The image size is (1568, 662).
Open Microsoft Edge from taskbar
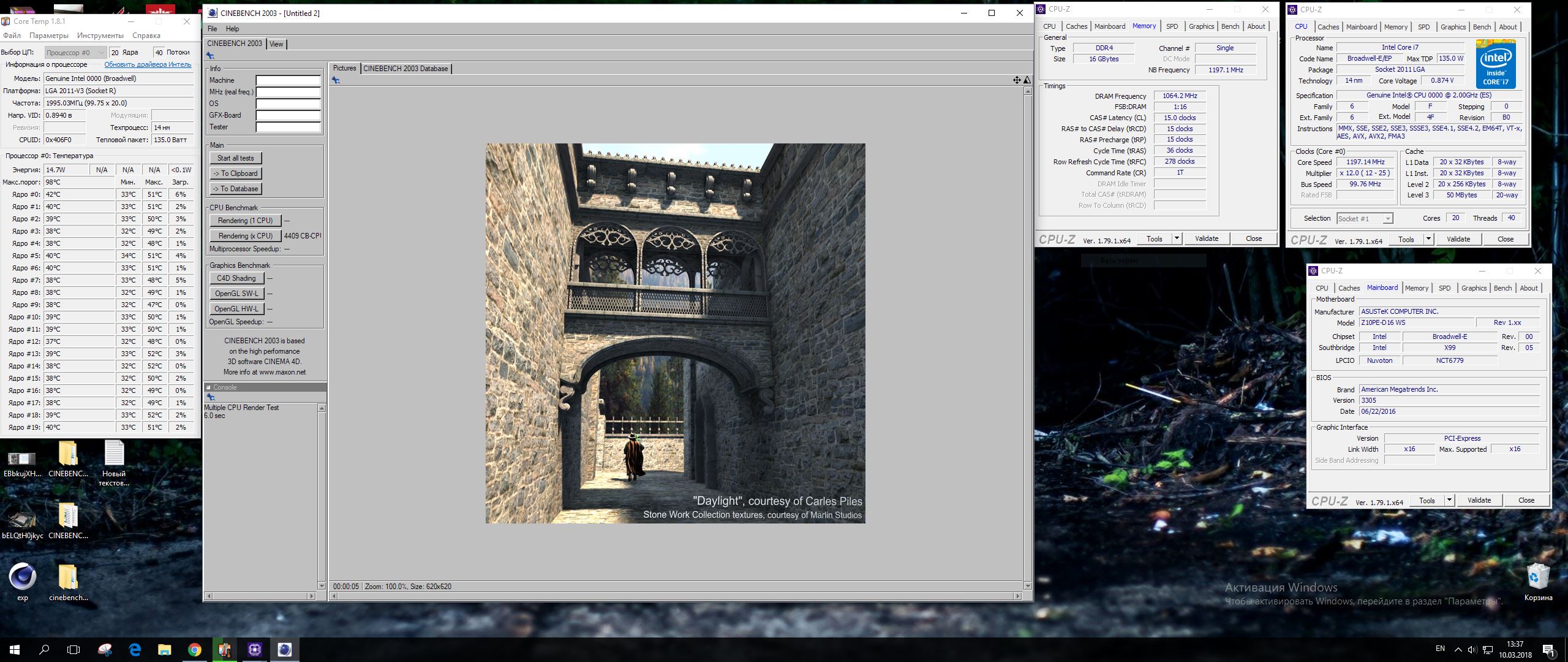135,650
